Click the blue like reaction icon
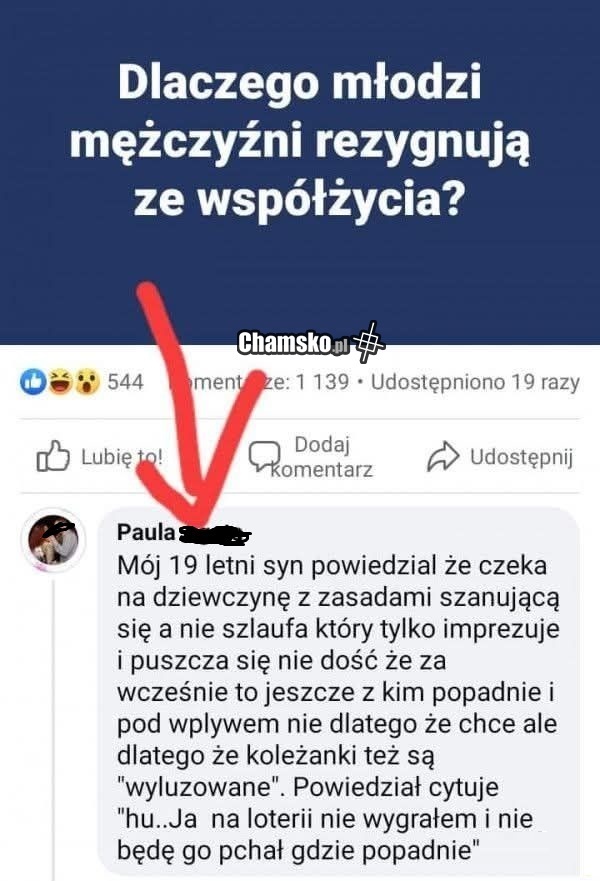This screenshot has width=600, height=881. [x=33, y=382]
